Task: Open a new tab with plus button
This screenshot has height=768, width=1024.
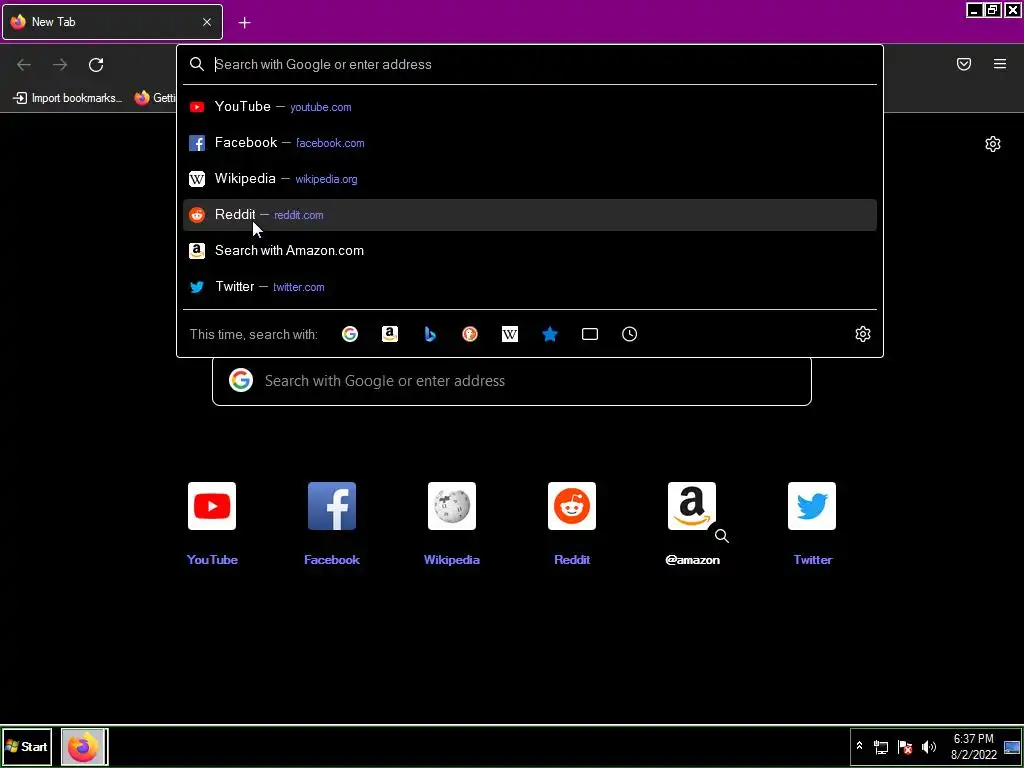Action: [x=244, y=23]
